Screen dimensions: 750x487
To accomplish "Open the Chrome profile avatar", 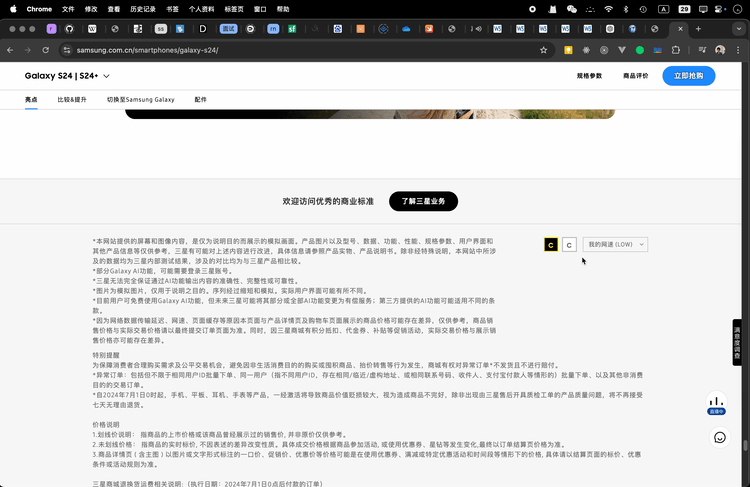I will point(720,50).
